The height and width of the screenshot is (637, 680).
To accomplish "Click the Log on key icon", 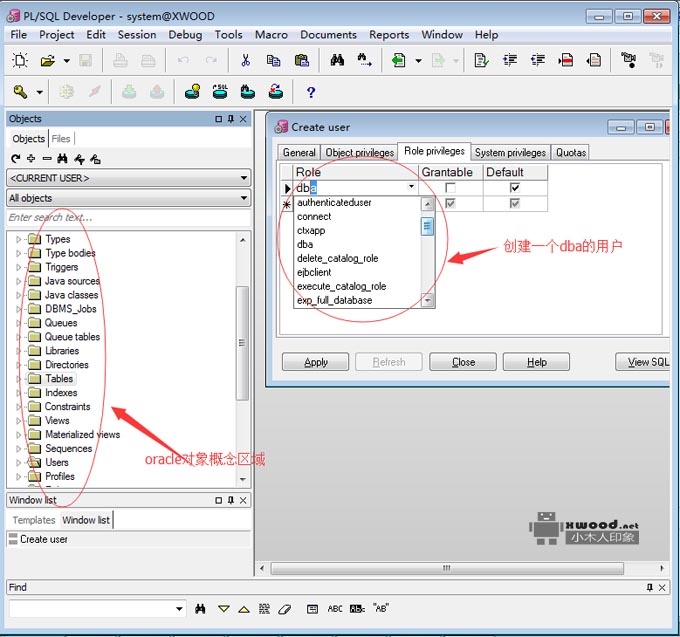I will pyautogui.click(x=20, y=92).
